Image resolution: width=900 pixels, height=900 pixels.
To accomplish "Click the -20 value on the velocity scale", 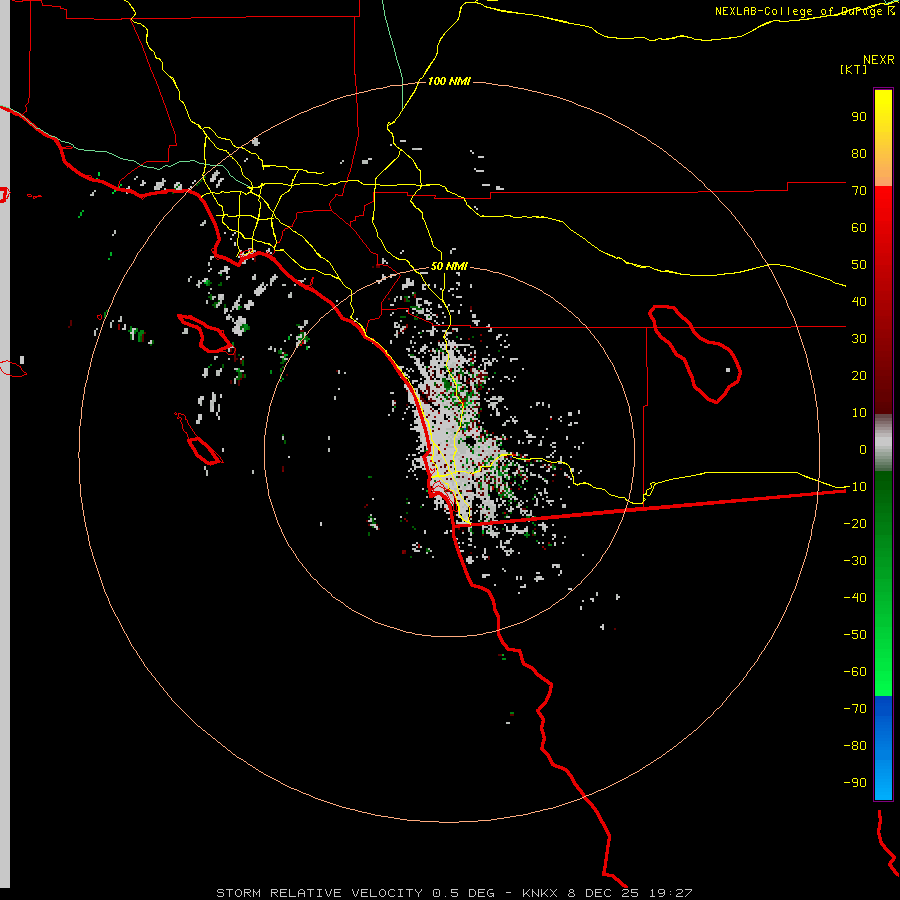I will (x=855, y=524).
